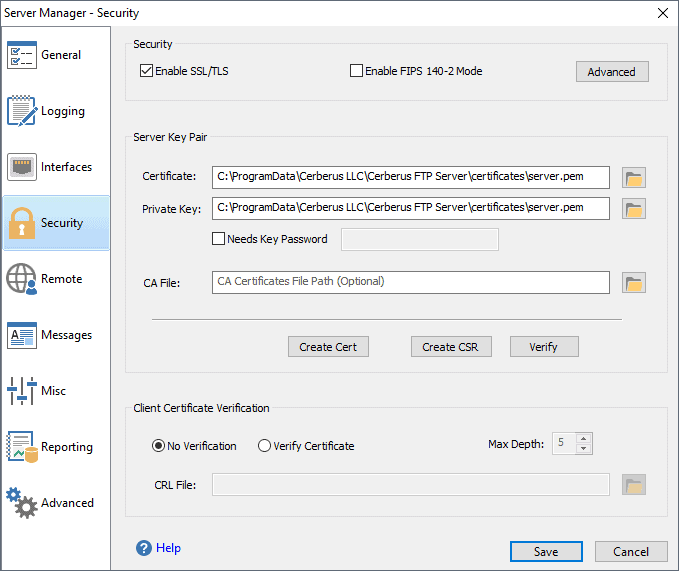The height and width of the screenshot is (571, 679).
Task: Open the General settings icon
Action: tap(22, 55)
